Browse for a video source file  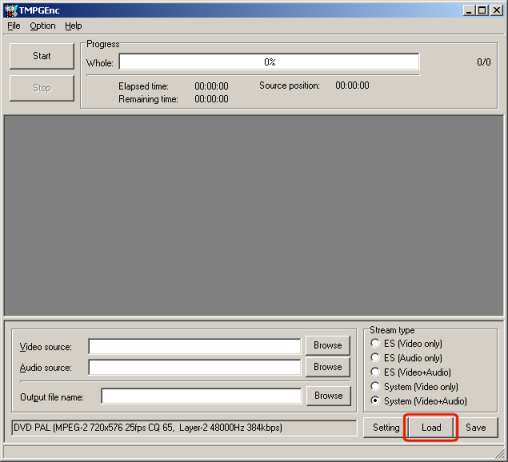point(328,345)
